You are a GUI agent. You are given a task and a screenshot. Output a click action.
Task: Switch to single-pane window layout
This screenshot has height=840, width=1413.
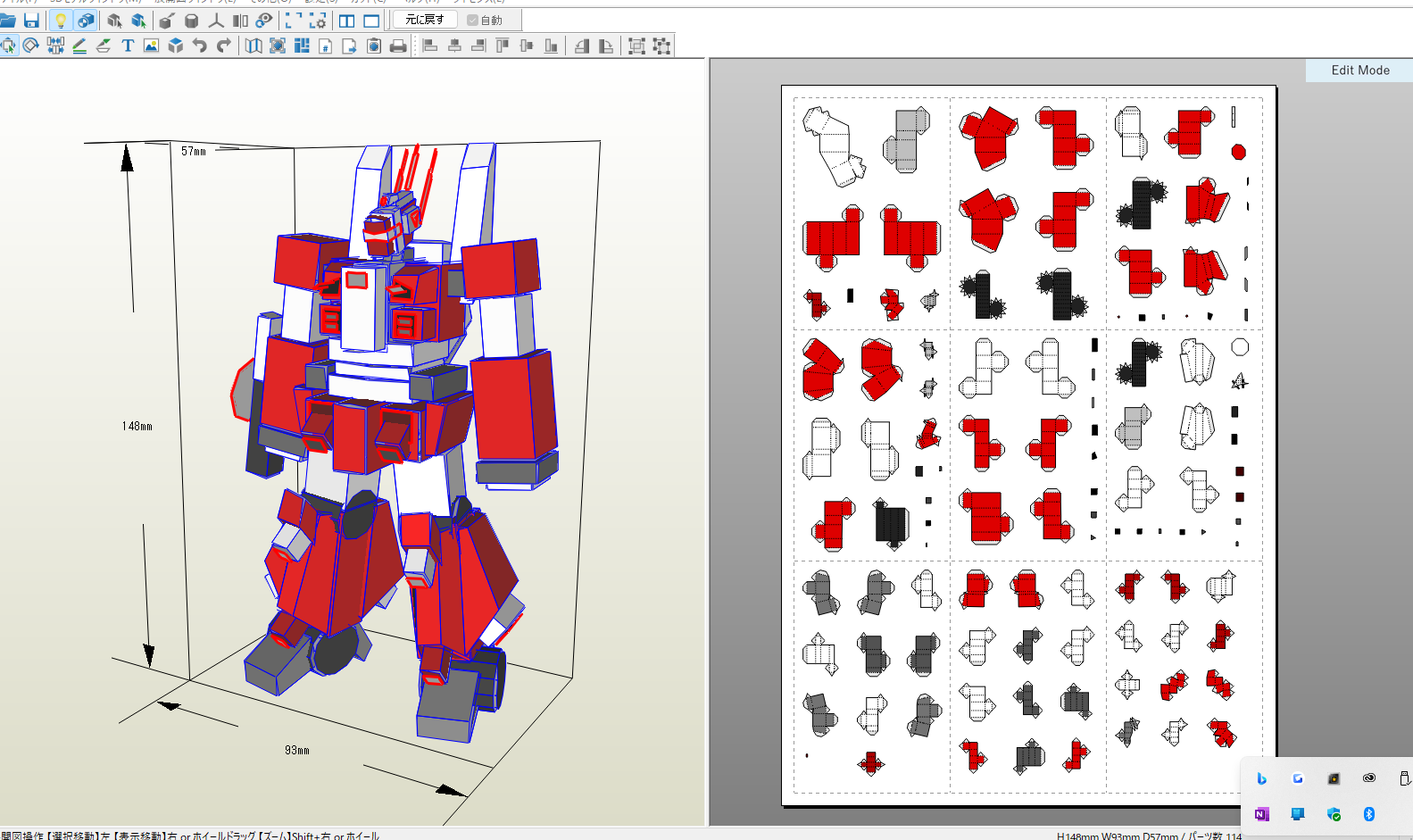(x=371, y=21)
